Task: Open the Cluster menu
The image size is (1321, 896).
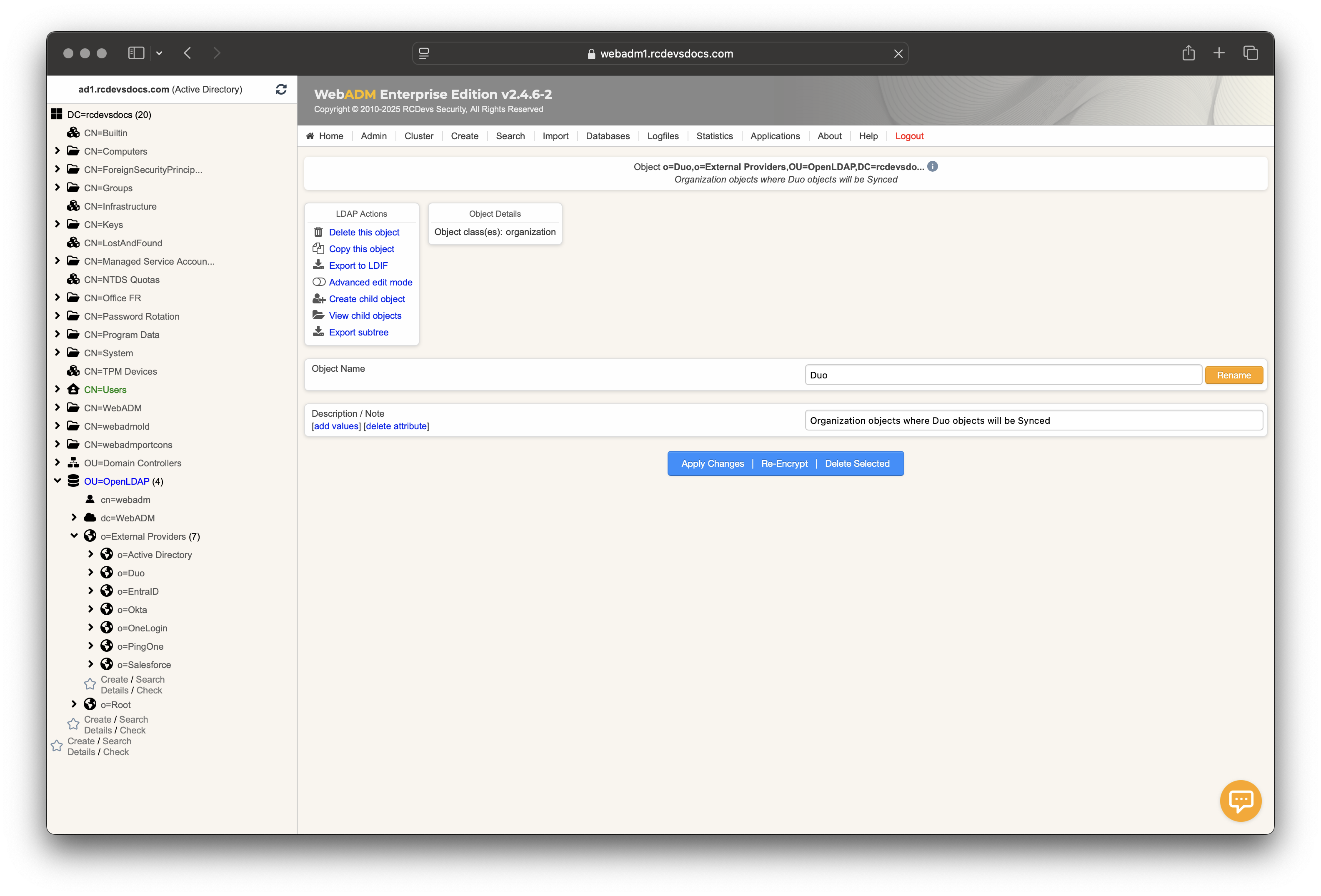Action: click(418, 136)
